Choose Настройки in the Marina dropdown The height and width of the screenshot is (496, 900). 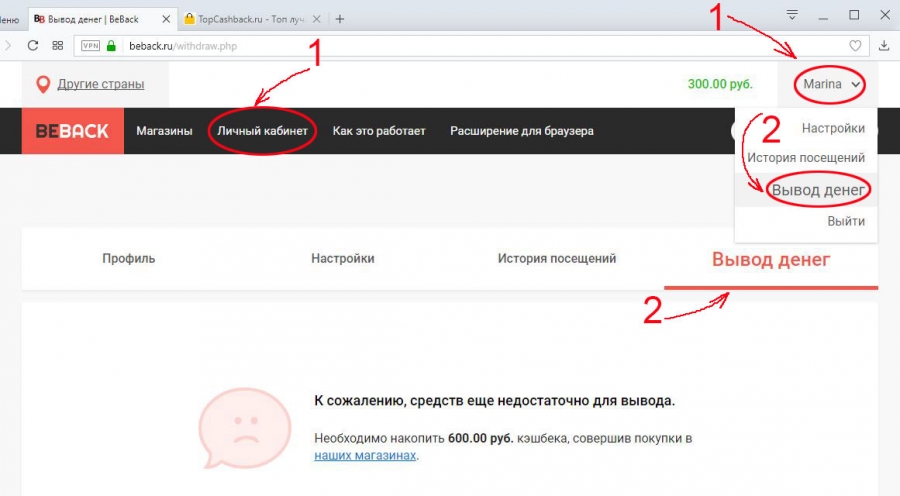(833, 128)
